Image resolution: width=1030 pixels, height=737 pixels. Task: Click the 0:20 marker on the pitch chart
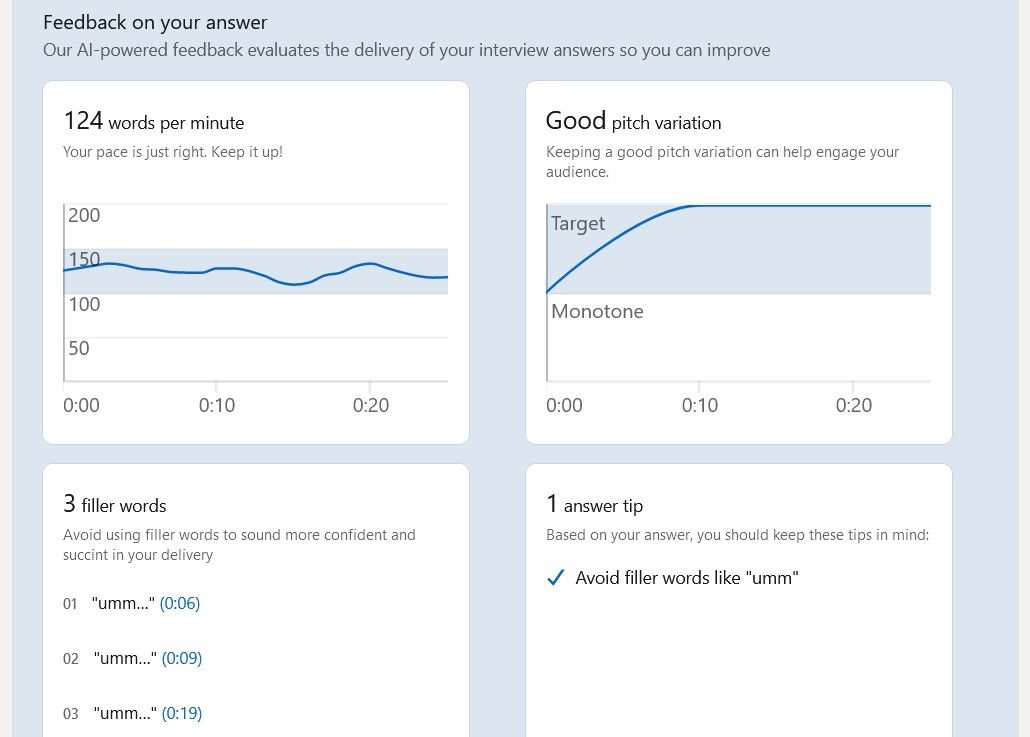[x=853, y=405]
